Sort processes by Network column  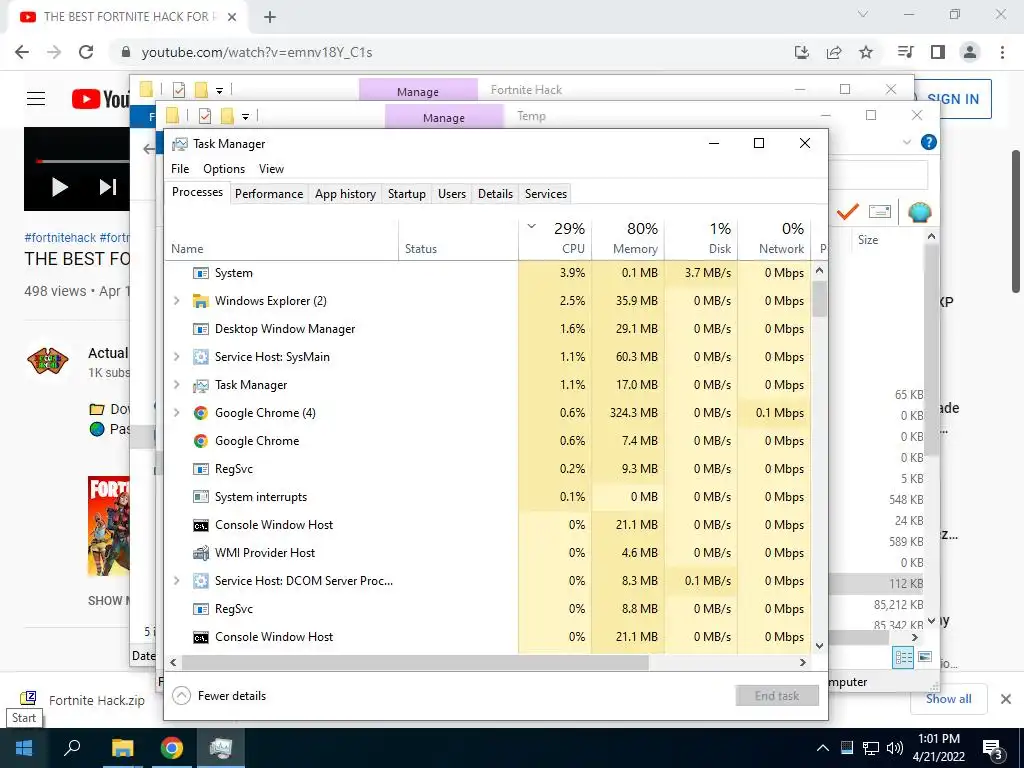(774, 239)
